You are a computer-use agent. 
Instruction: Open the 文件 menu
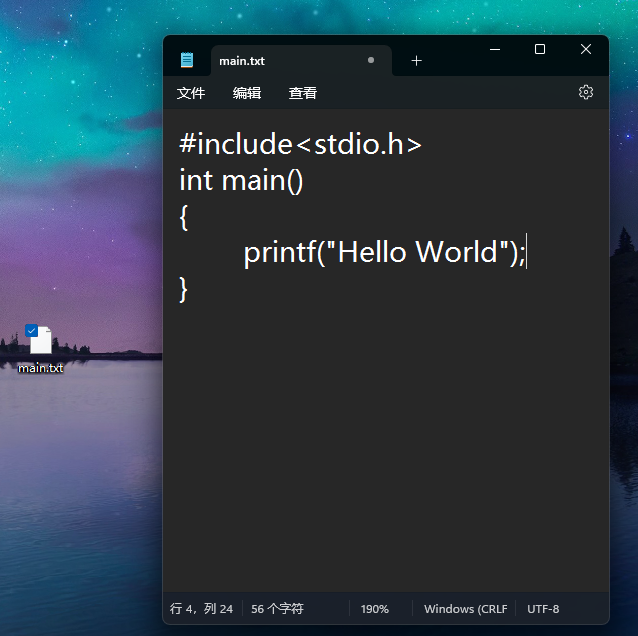(191, 93)
